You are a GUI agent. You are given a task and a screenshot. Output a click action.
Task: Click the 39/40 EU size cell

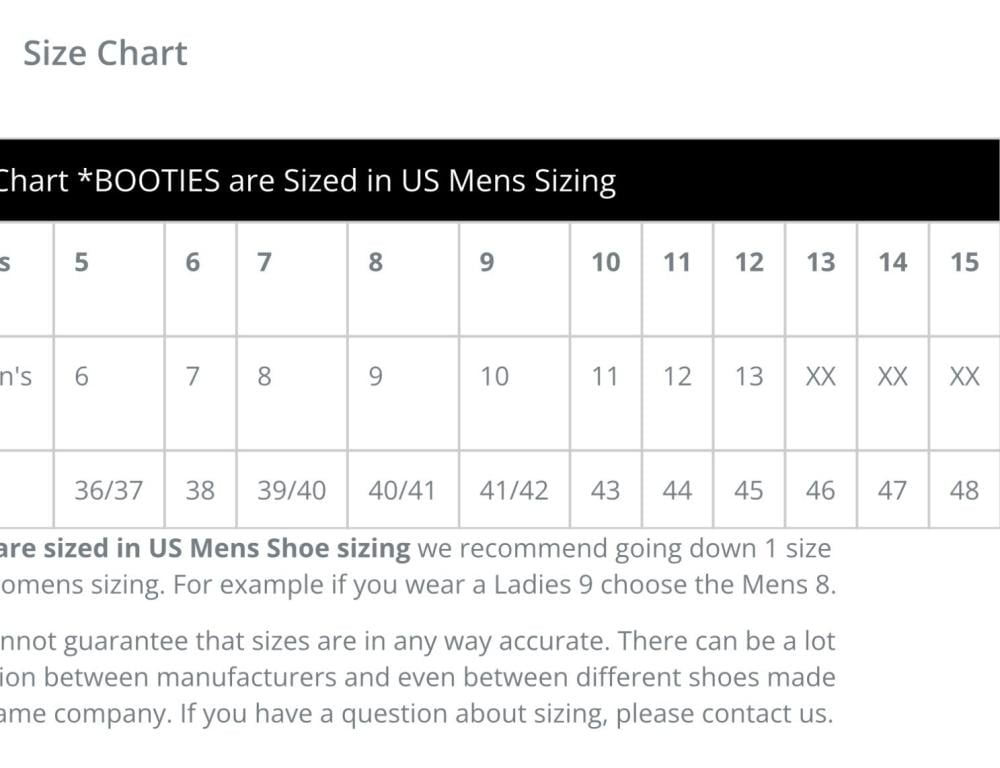click(291, 490)
